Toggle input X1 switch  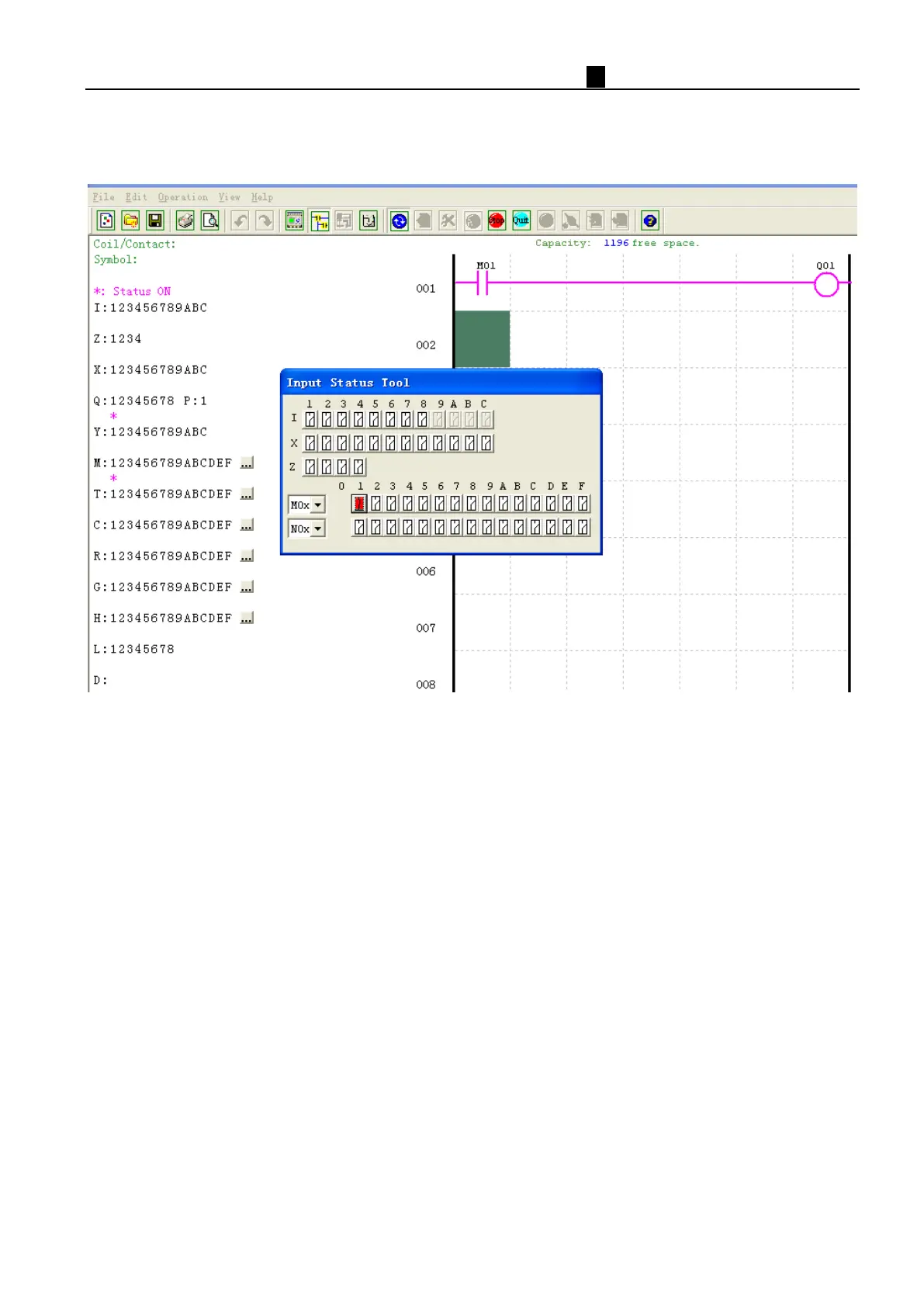(310, 443)
